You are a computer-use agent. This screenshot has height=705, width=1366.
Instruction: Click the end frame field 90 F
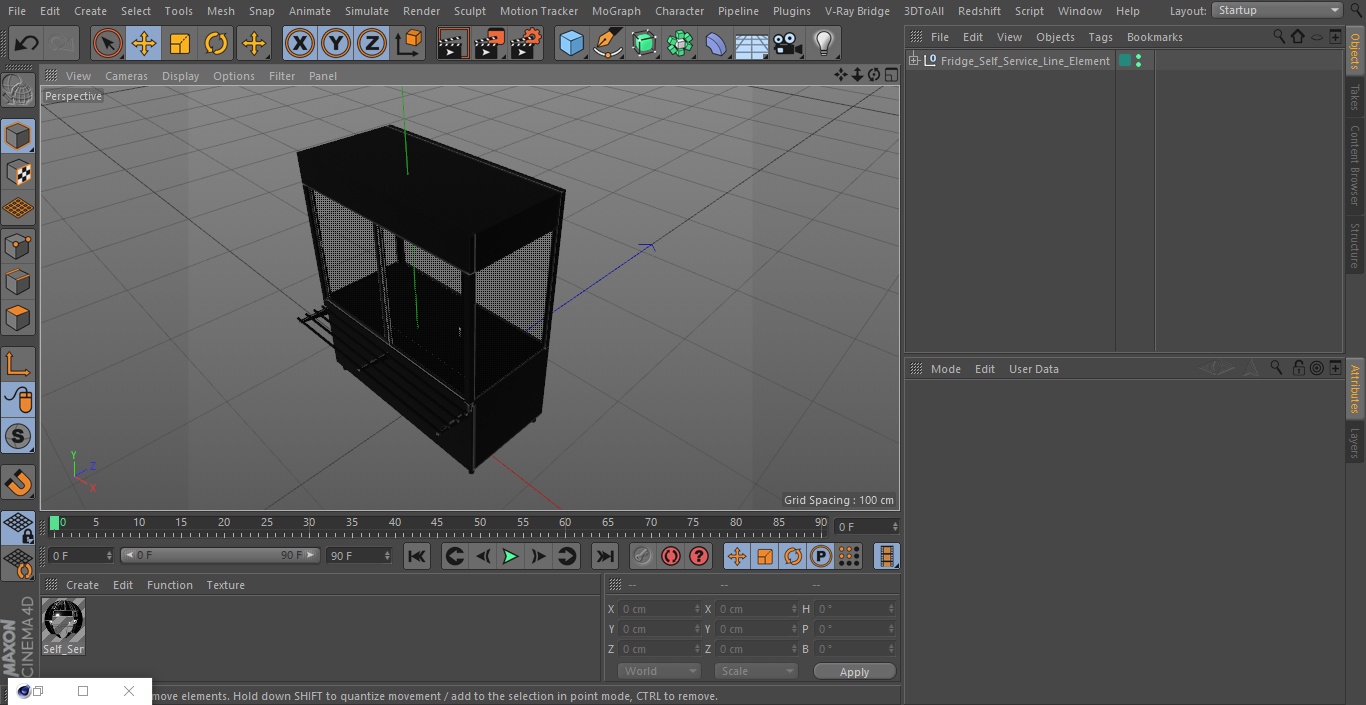[x=359, y=555]
